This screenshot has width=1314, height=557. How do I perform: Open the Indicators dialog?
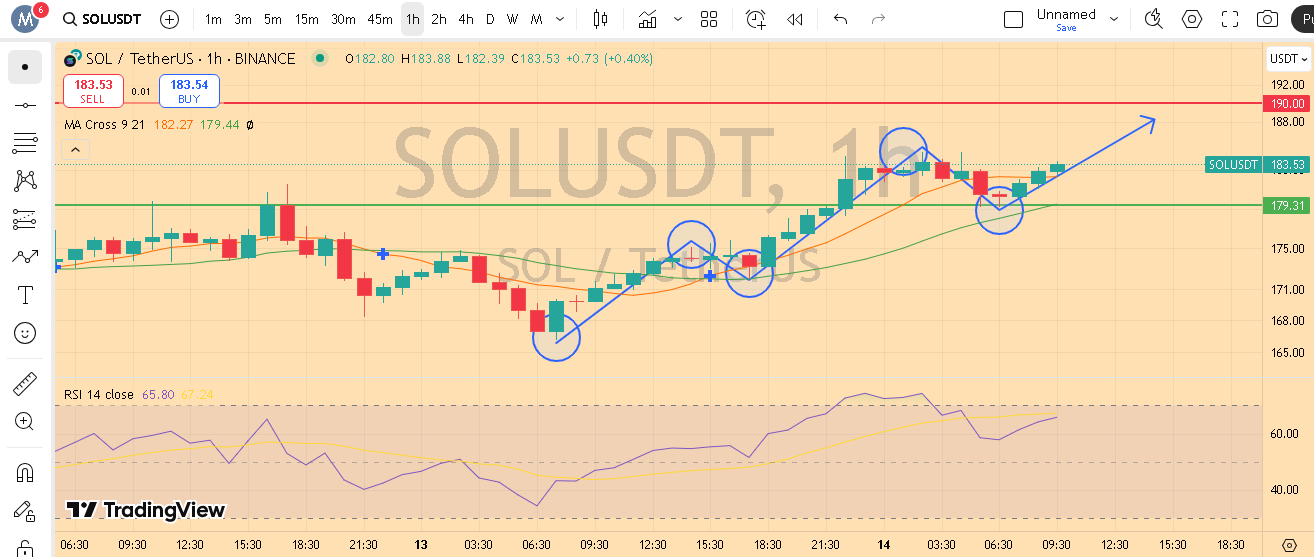point(648,19)
